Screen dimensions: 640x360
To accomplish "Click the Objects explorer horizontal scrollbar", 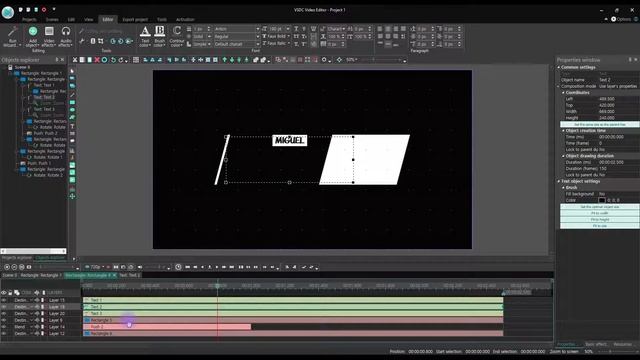I will click(x=33, y=251).
